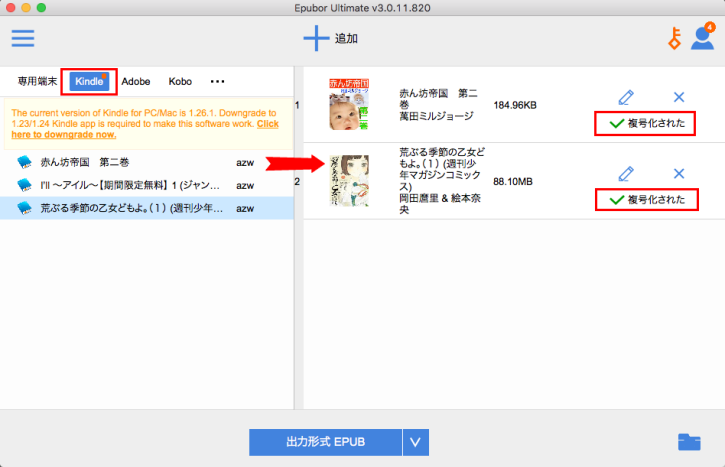Select 赤ん坊帝国 第二巻 in the list

point(147,162)
